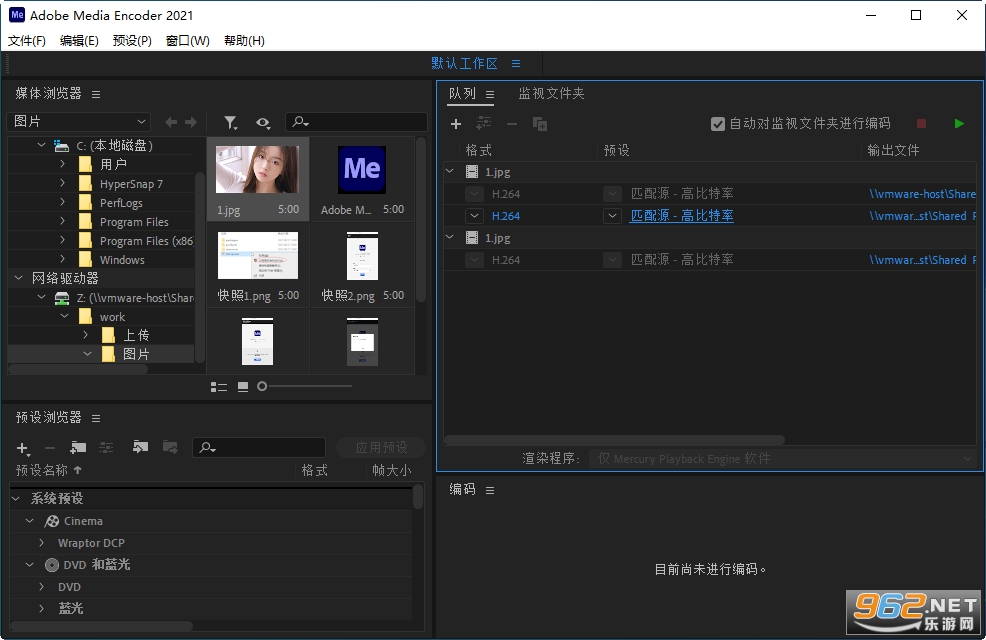Click the duplicate icon in queue toolbar
The image size is (986, 640).
point(540,124)
